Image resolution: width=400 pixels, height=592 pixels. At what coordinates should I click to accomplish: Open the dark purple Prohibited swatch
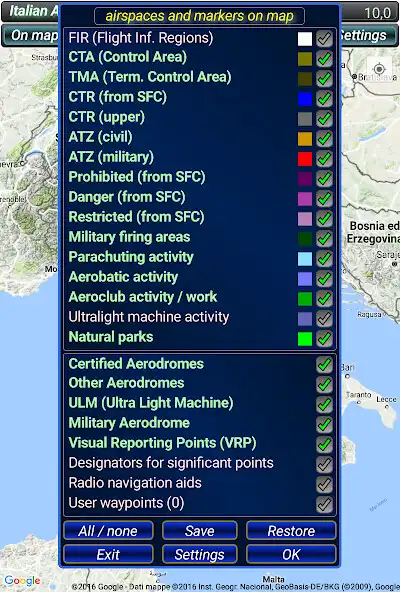tap(305, 179)
